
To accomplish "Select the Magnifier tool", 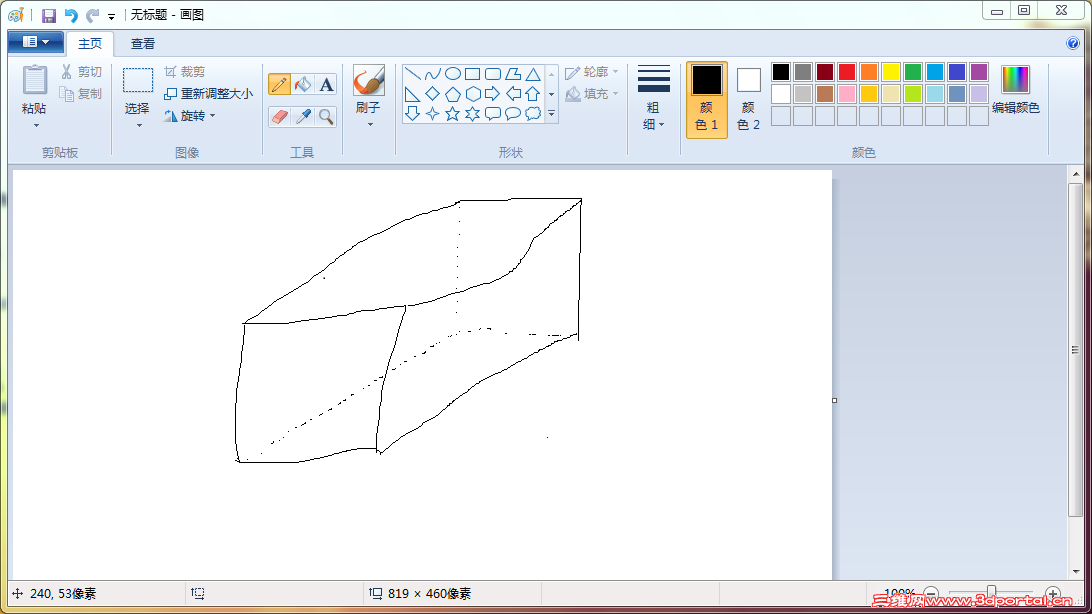I will point(326,116).
